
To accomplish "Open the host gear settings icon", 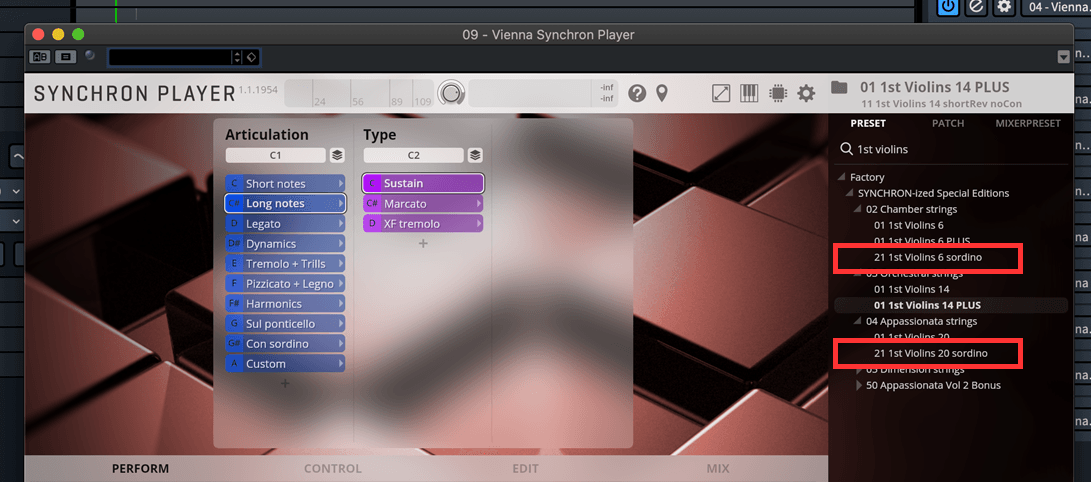I will click(1003, 7).
